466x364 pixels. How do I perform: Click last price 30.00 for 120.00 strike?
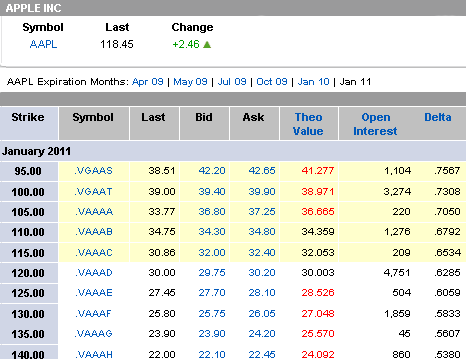point(162,273)
